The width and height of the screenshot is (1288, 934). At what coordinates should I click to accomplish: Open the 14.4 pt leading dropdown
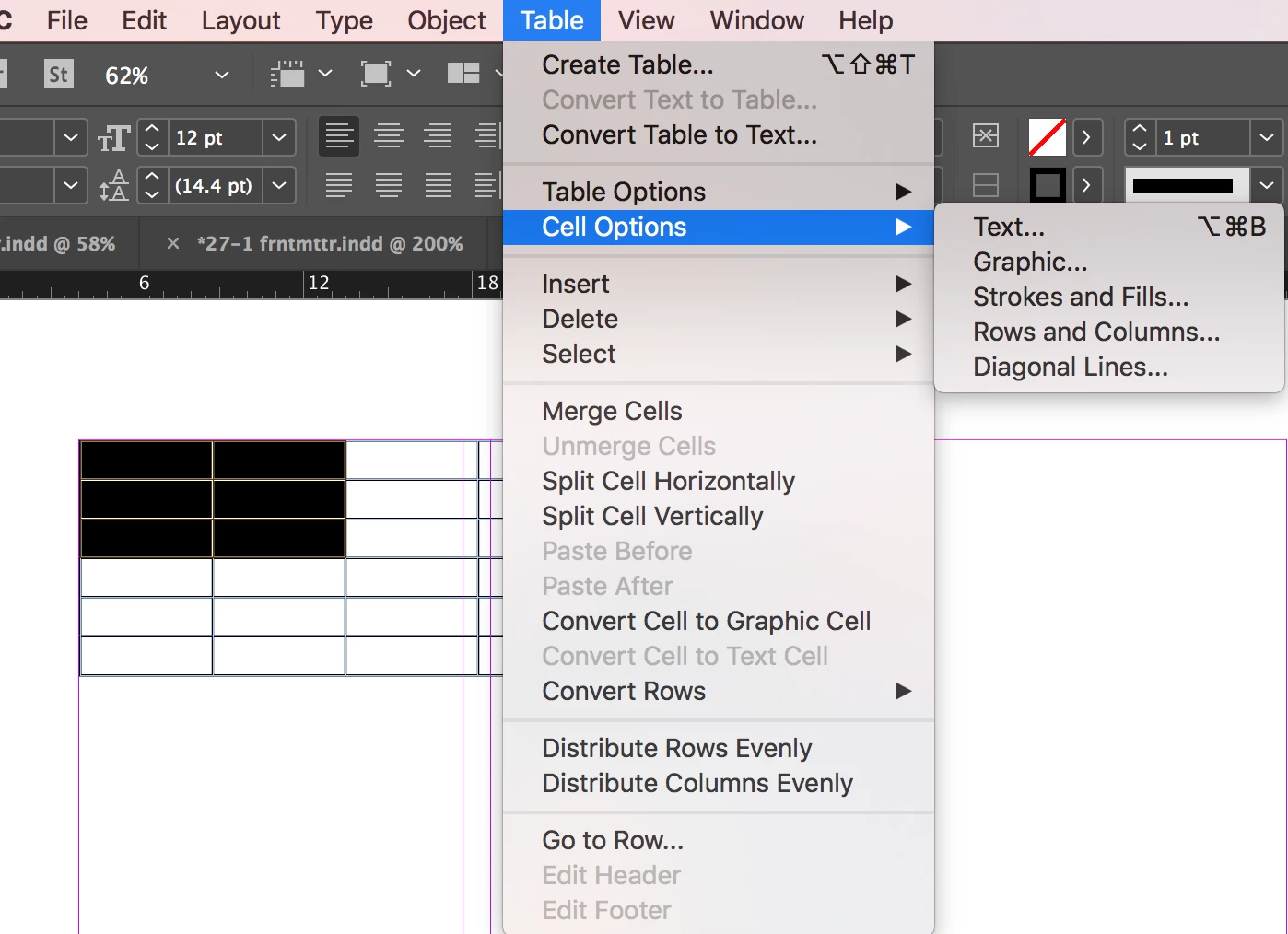pos(279,185)
